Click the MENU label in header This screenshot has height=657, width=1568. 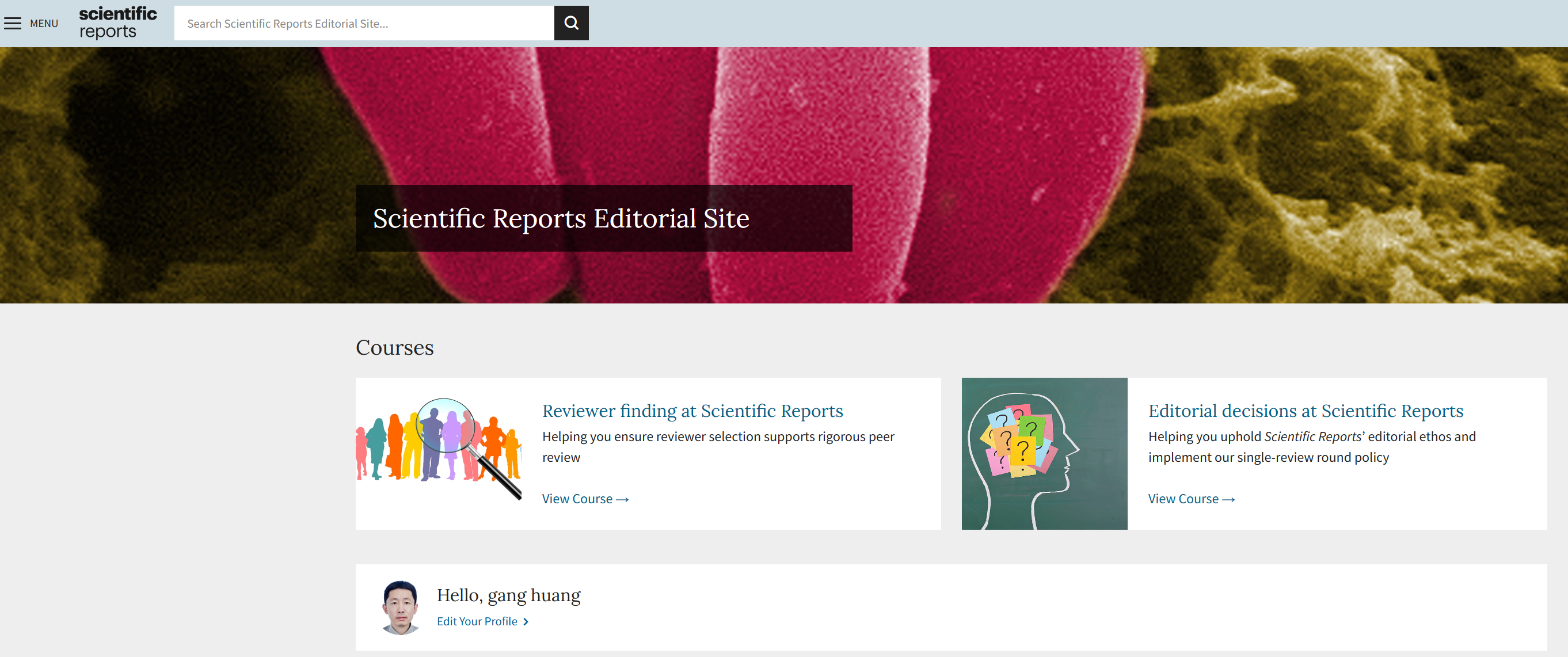pyautogui.click(x=44, y=24)
